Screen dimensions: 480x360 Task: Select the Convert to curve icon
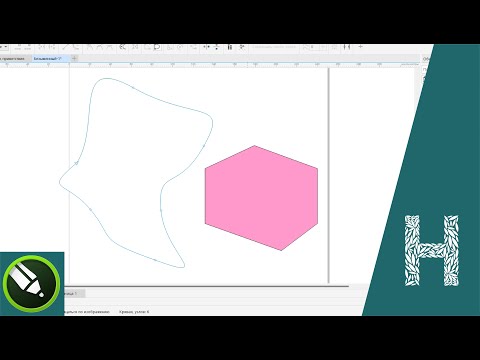point(76,47)
